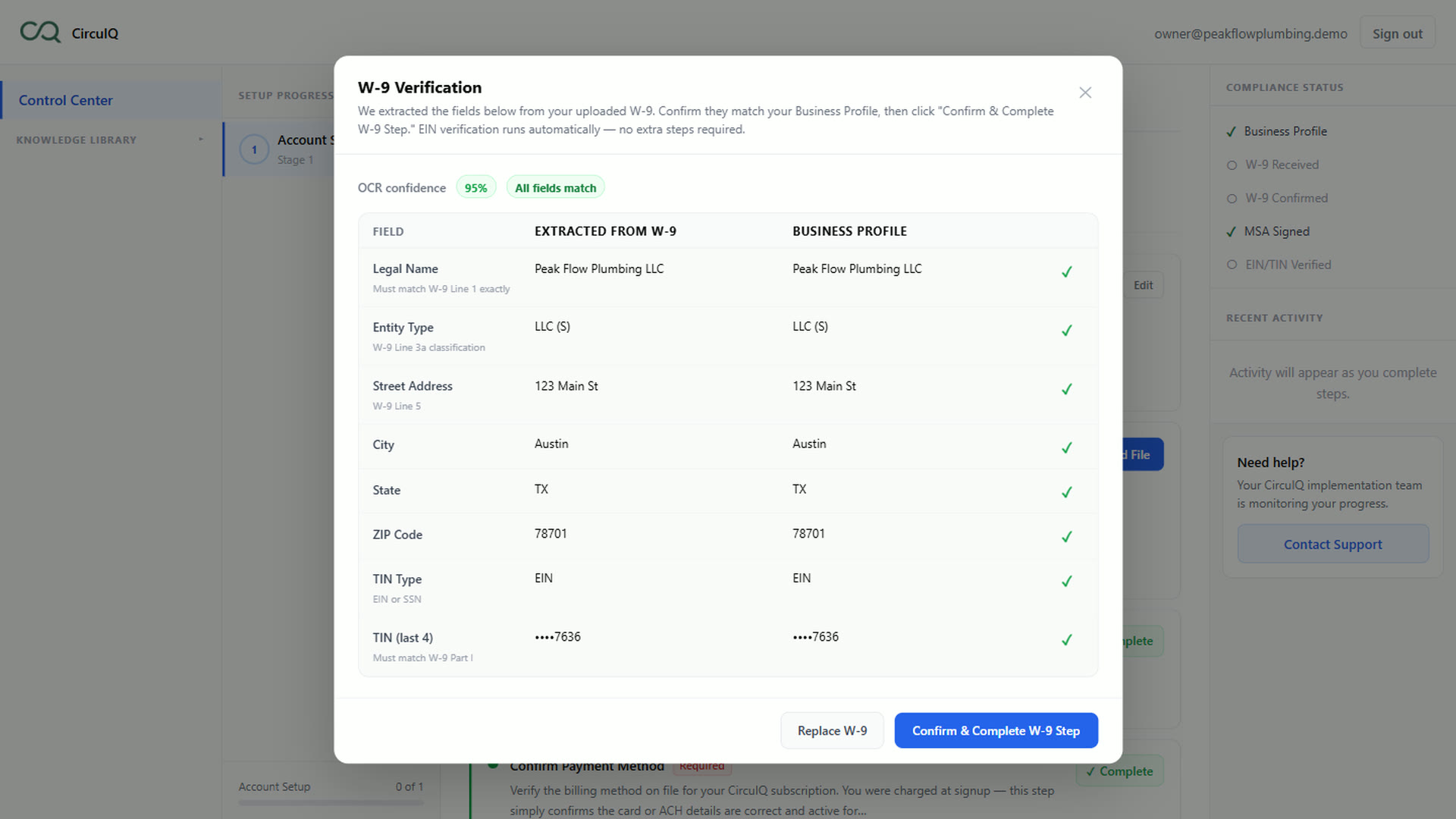Click the extracted LLC (S) entity value
The image size is (1456, 819).
pyautogui.click(x=552, y=327)
